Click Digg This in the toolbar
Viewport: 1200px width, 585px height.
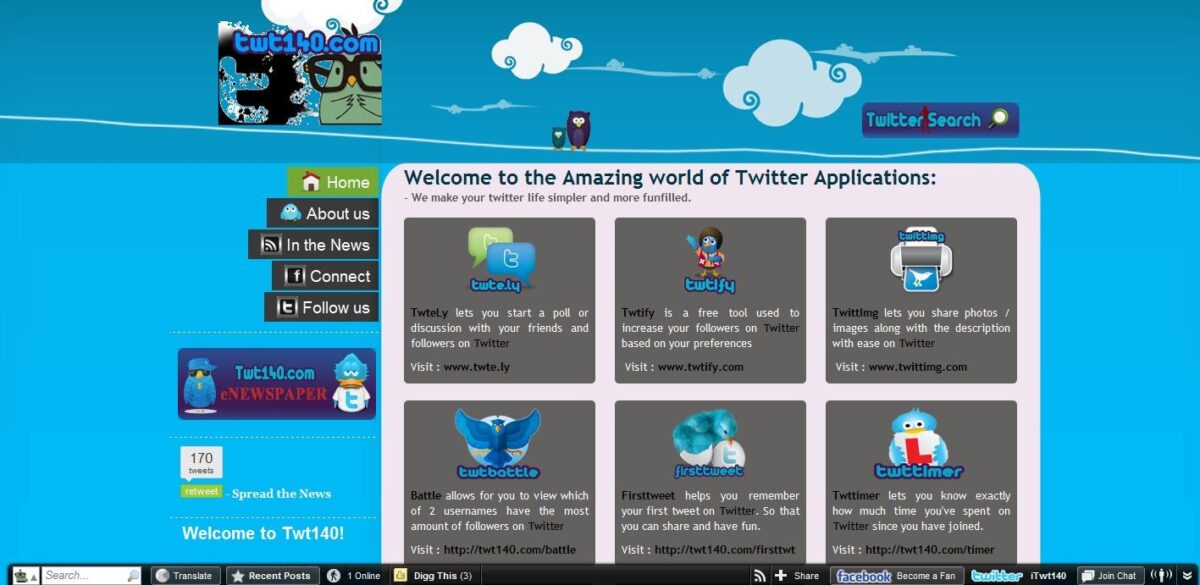coord(433,576)
